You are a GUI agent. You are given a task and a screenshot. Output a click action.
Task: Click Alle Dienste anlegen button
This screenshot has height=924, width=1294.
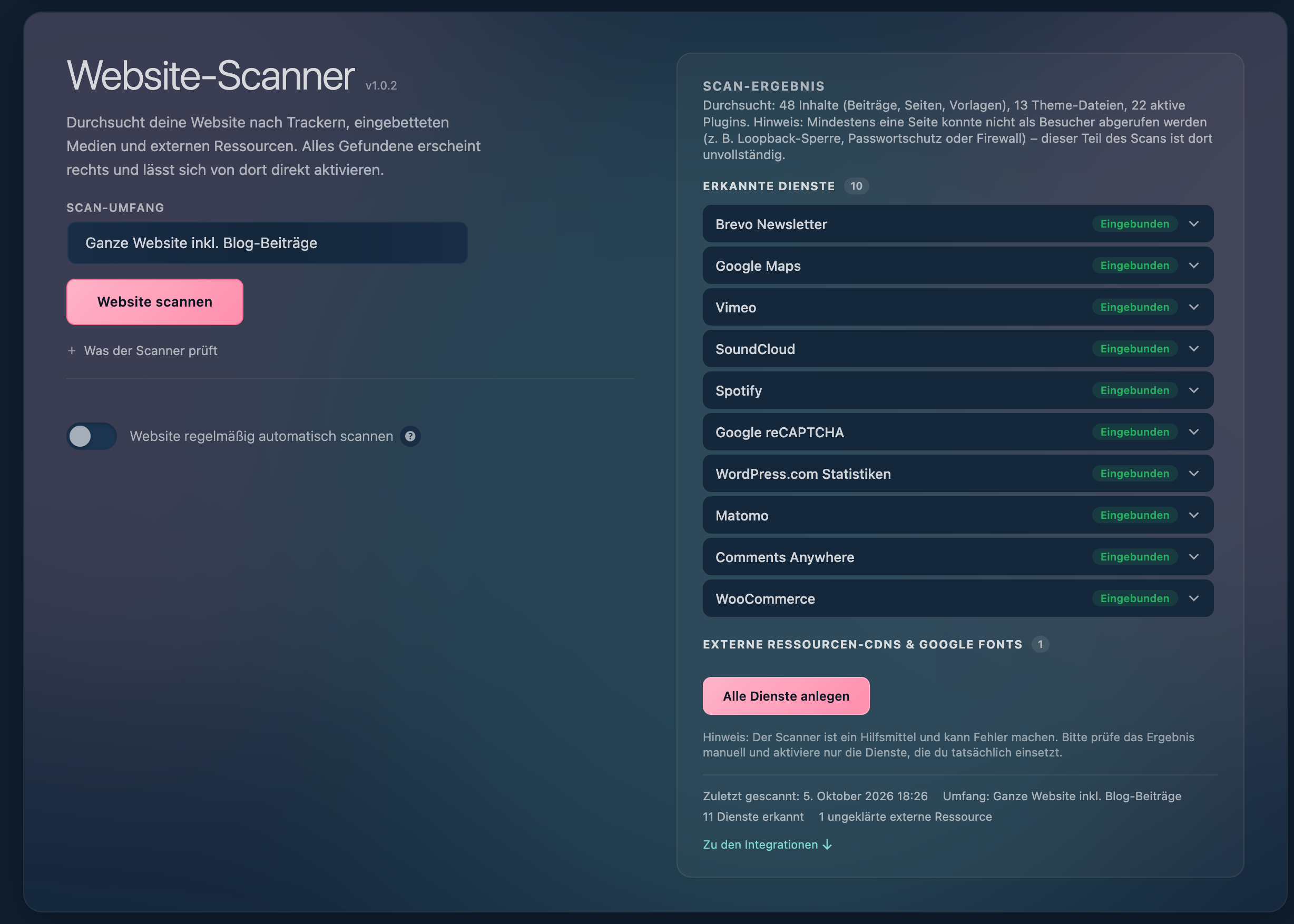point(786,696)
